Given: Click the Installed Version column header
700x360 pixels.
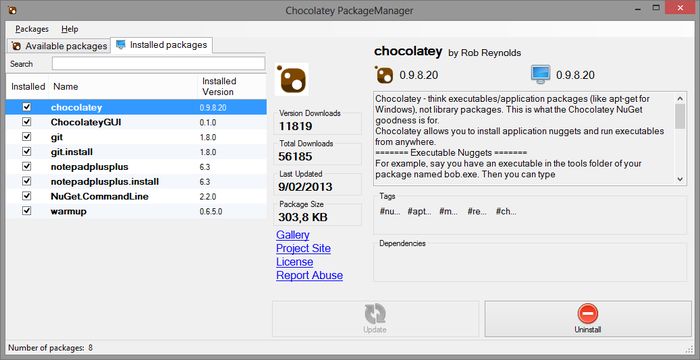Looking at the screenshot, I should tap(232, 87).
